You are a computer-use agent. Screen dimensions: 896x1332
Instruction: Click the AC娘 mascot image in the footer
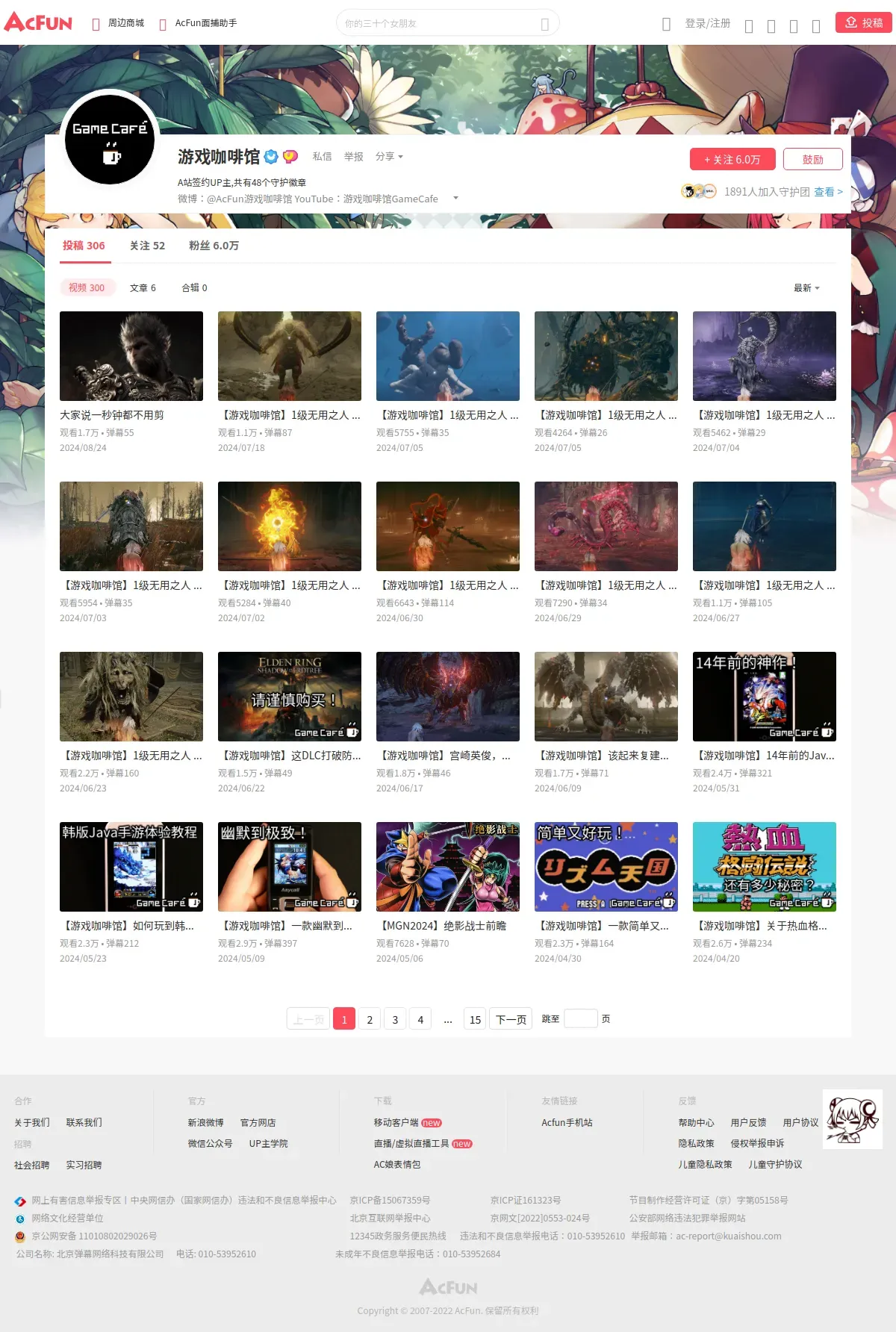pos(852,1119)
